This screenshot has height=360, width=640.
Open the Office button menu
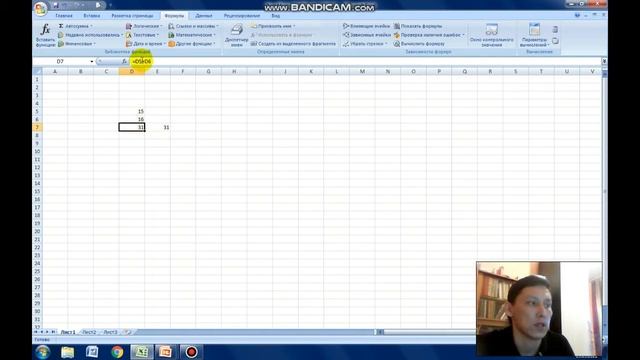click(x=41, y=9)
